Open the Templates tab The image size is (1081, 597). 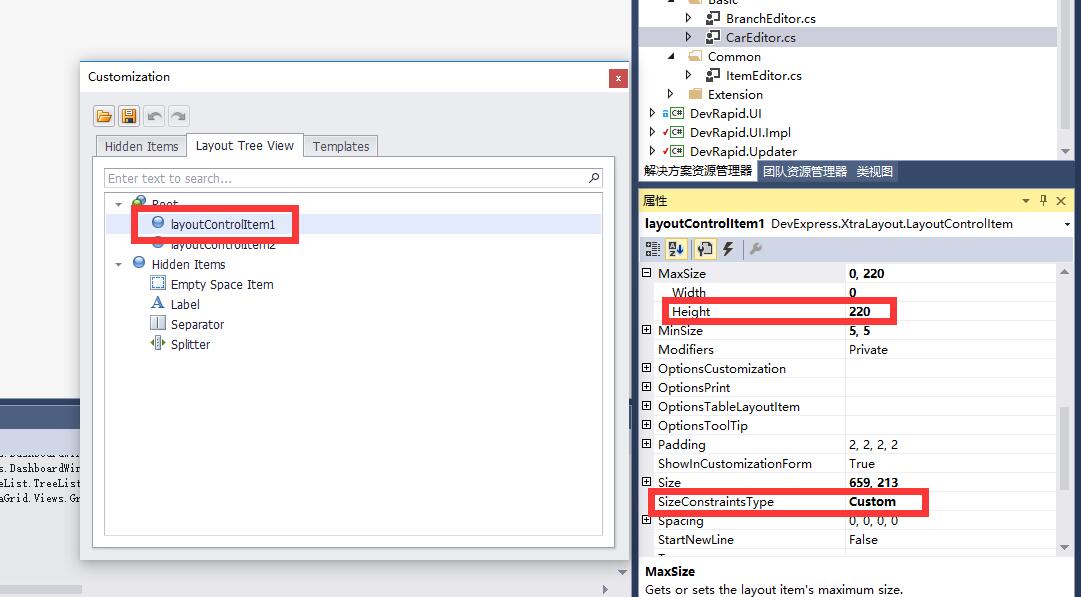coord(341,146)
